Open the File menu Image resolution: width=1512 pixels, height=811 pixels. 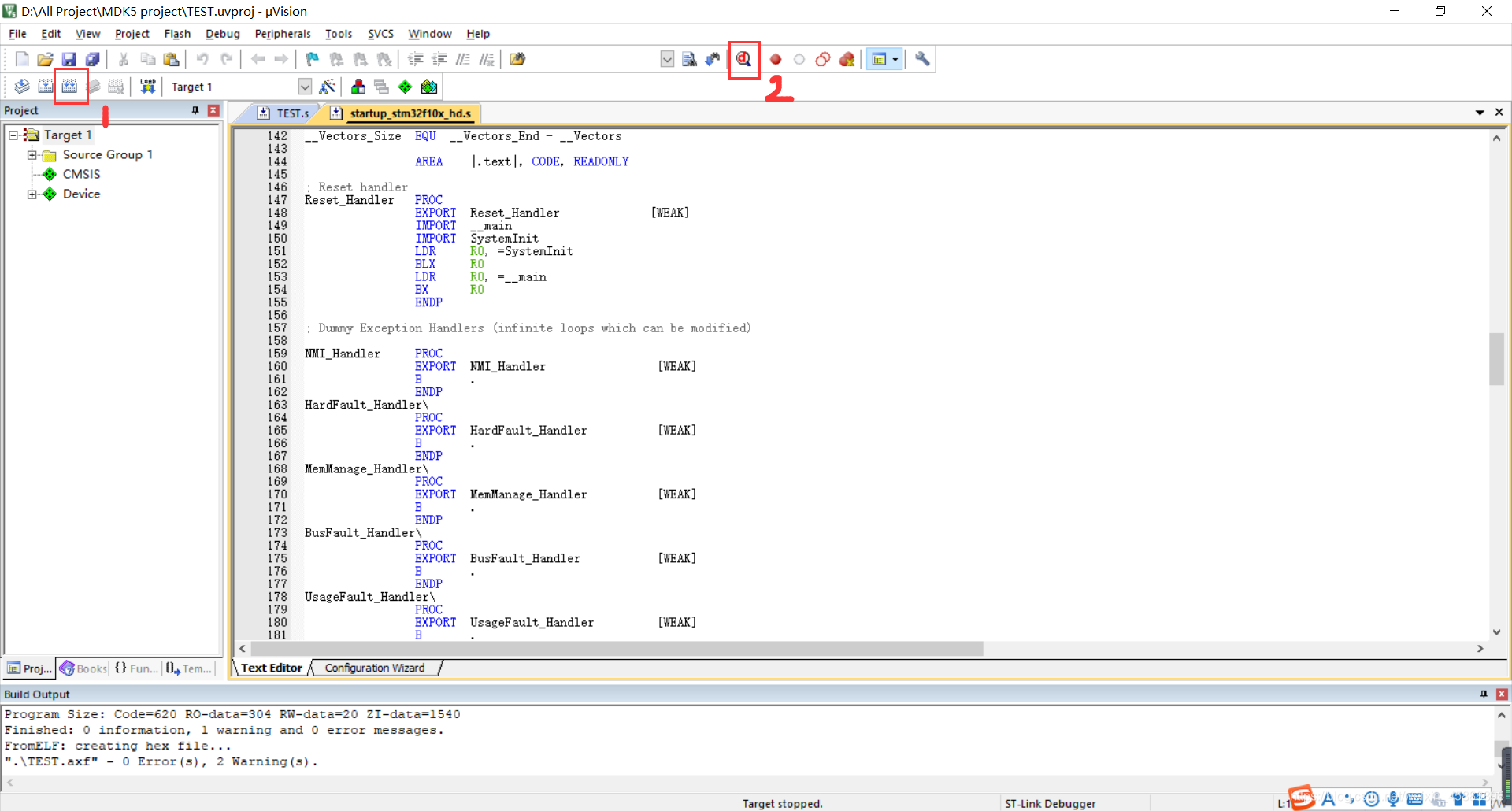click(x=17, y=34)
